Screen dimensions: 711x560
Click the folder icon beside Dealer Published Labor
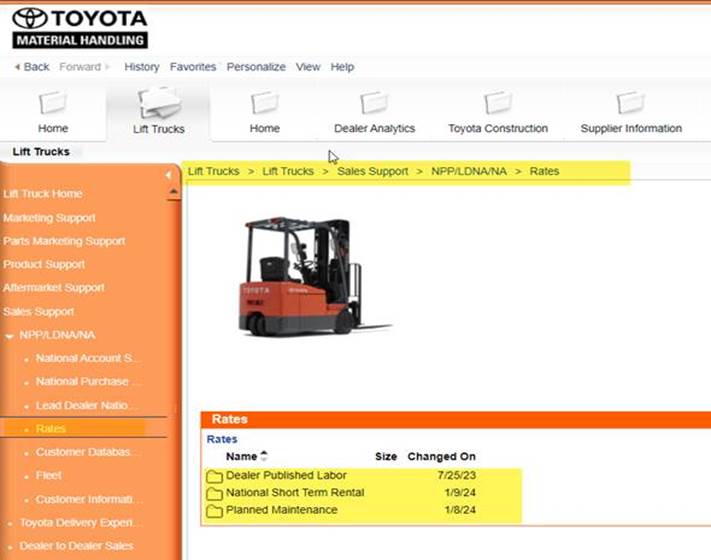click(x=214, y=476)
